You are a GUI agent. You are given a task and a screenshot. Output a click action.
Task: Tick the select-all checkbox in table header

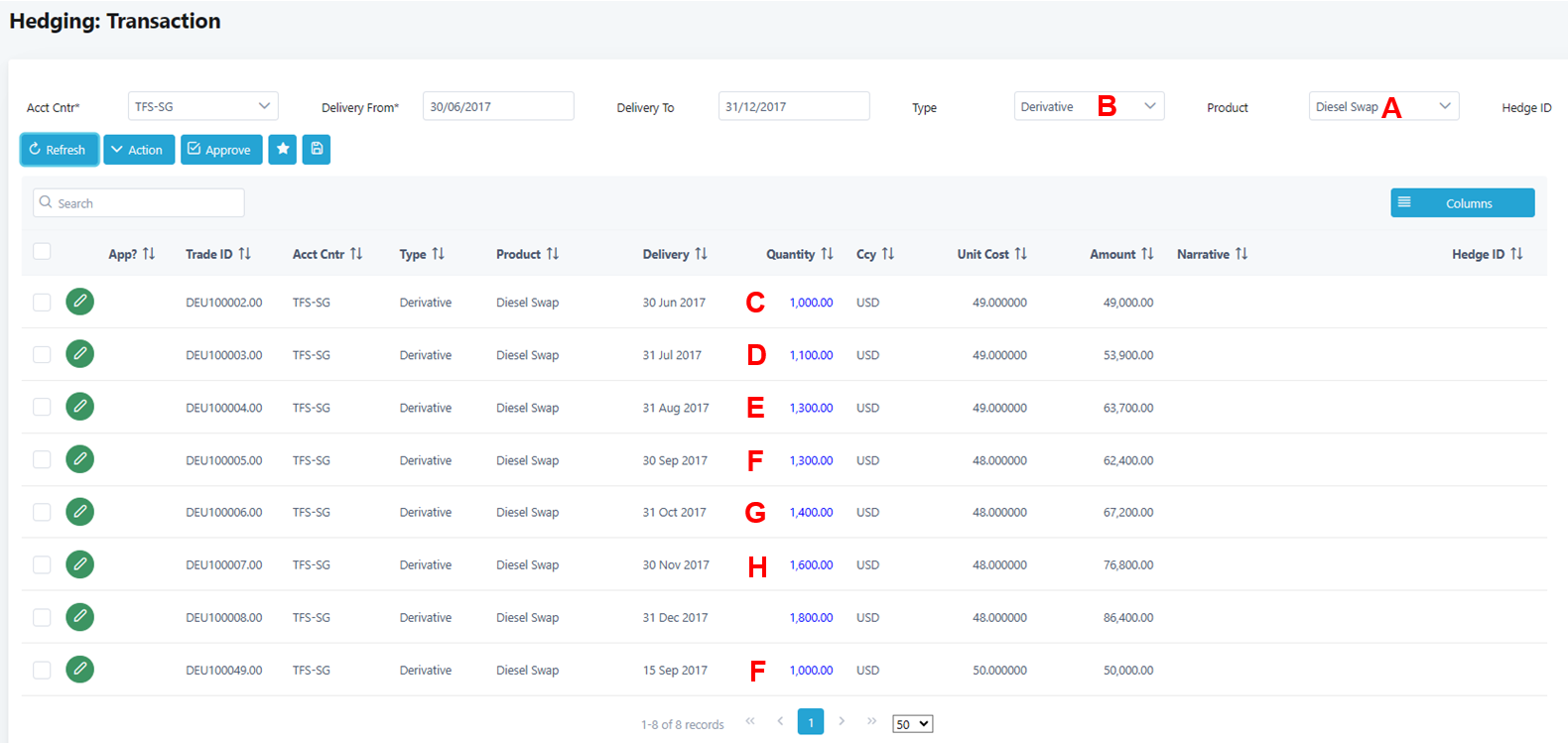[x=42, y=252]
